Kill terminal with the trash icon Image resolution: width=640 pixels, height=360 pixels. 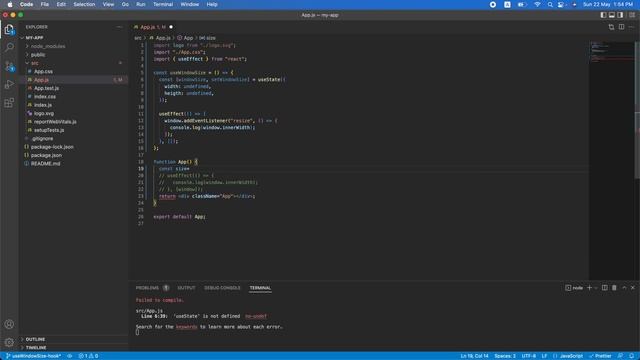pyautogui.click(x=614, y=288)
